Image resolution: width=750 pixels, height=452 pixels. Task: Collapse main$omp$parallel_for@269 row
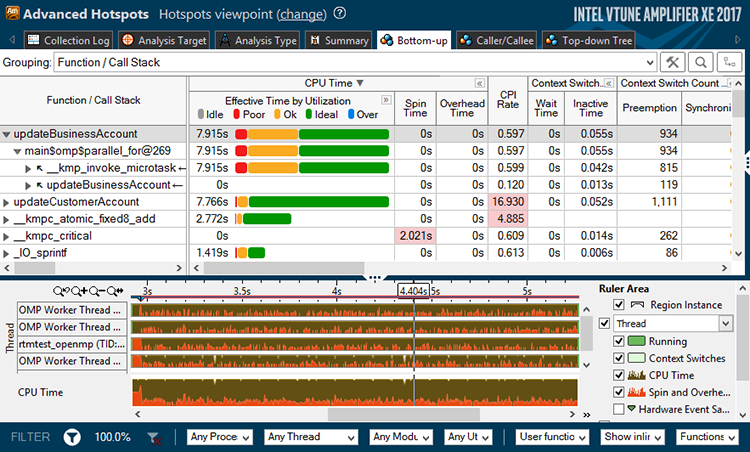(x=18, y=152)
